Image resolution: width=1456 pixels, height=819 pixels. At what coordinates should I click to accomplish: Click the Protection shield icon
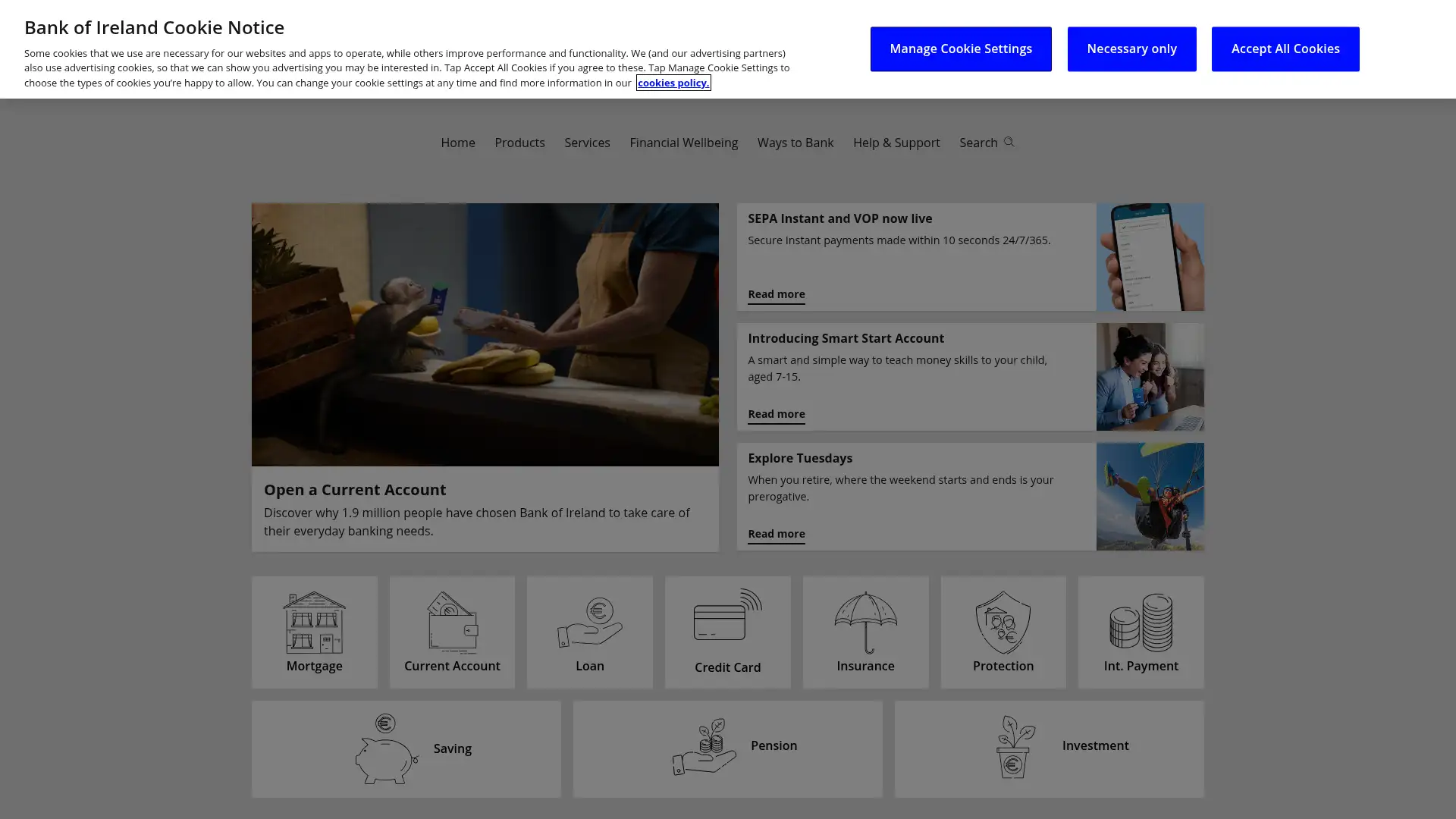point(1003,622)
